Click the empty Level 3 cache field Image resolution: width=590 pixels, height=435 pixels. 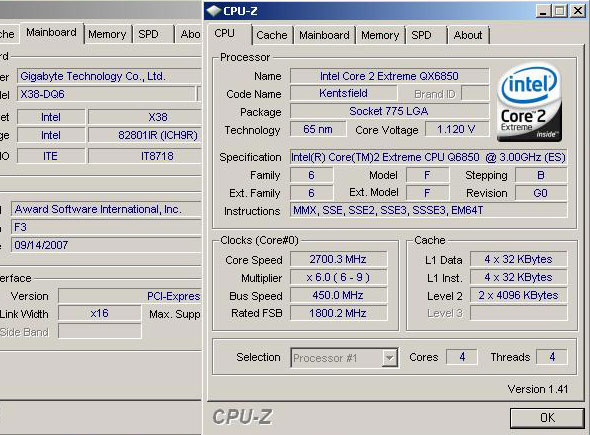[x=519, y=313]
